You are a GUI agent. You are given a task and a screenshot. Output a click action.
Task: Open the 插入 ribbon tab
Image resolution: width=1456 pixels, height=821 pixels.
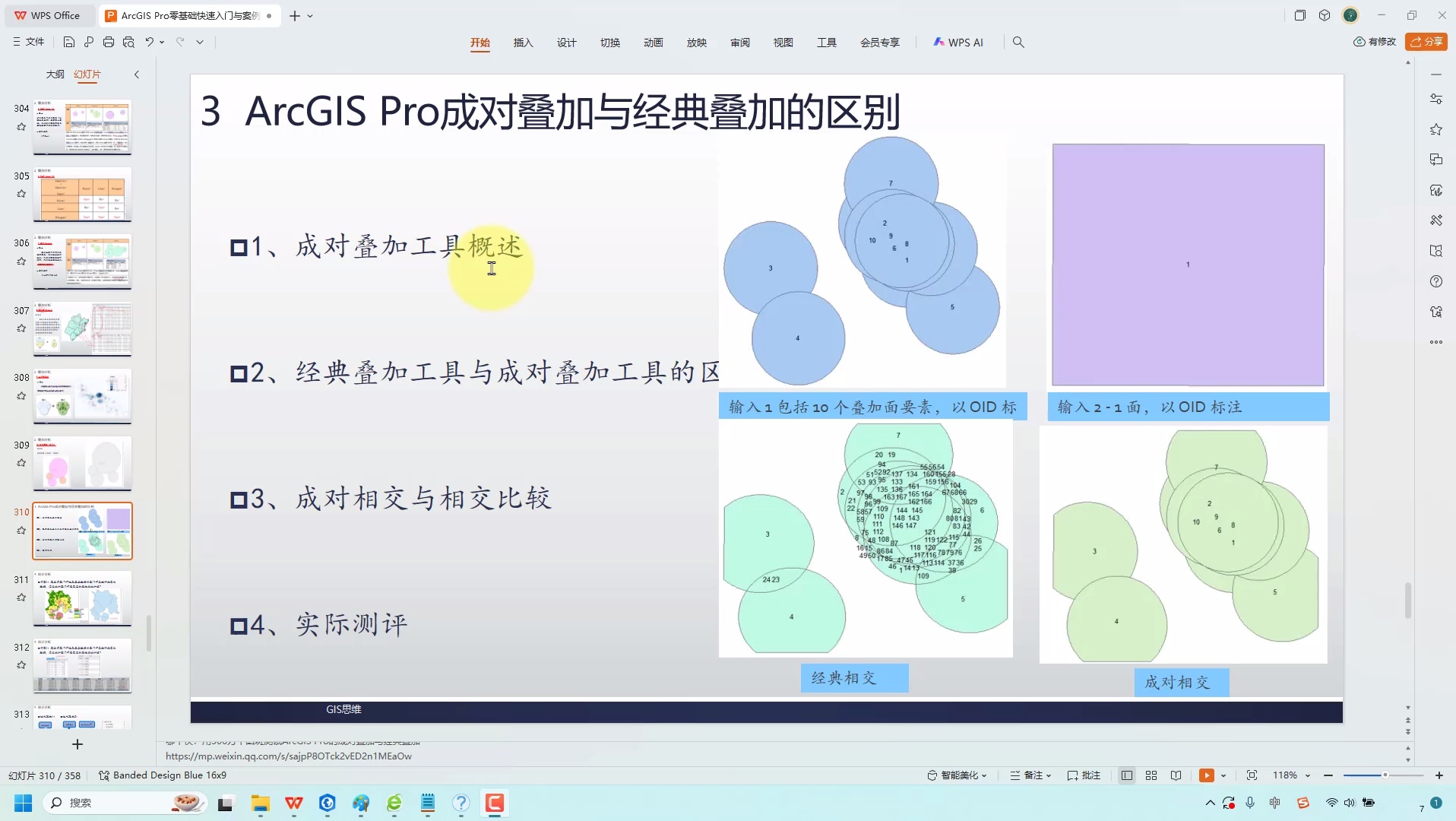point(523,43)
